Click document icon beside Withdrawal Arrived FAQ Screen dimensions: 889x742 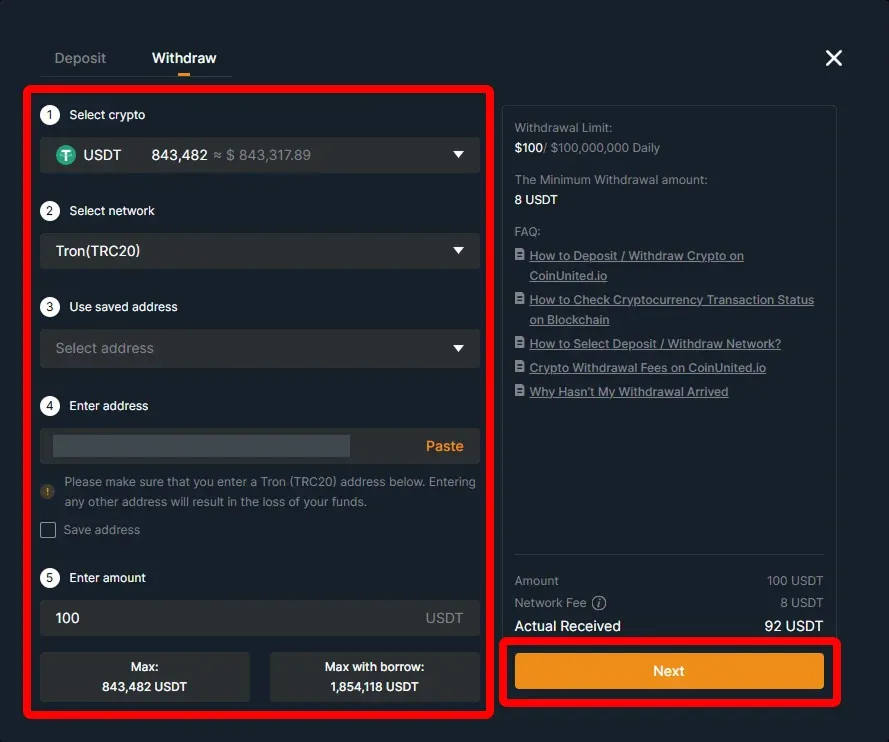pyautogui.click(x=519, y=391)
